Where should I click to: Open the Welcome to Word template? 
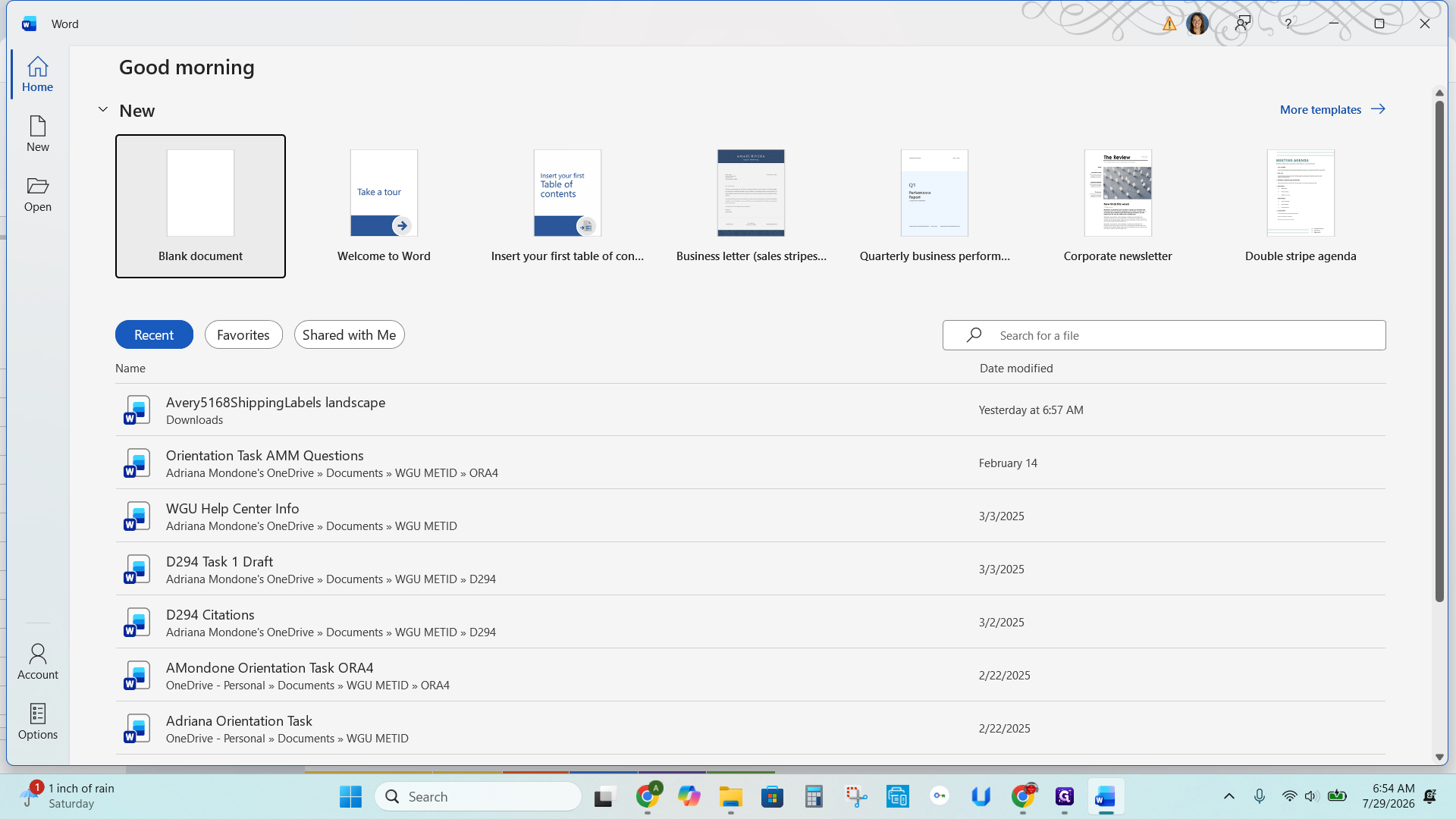[384, 206]
